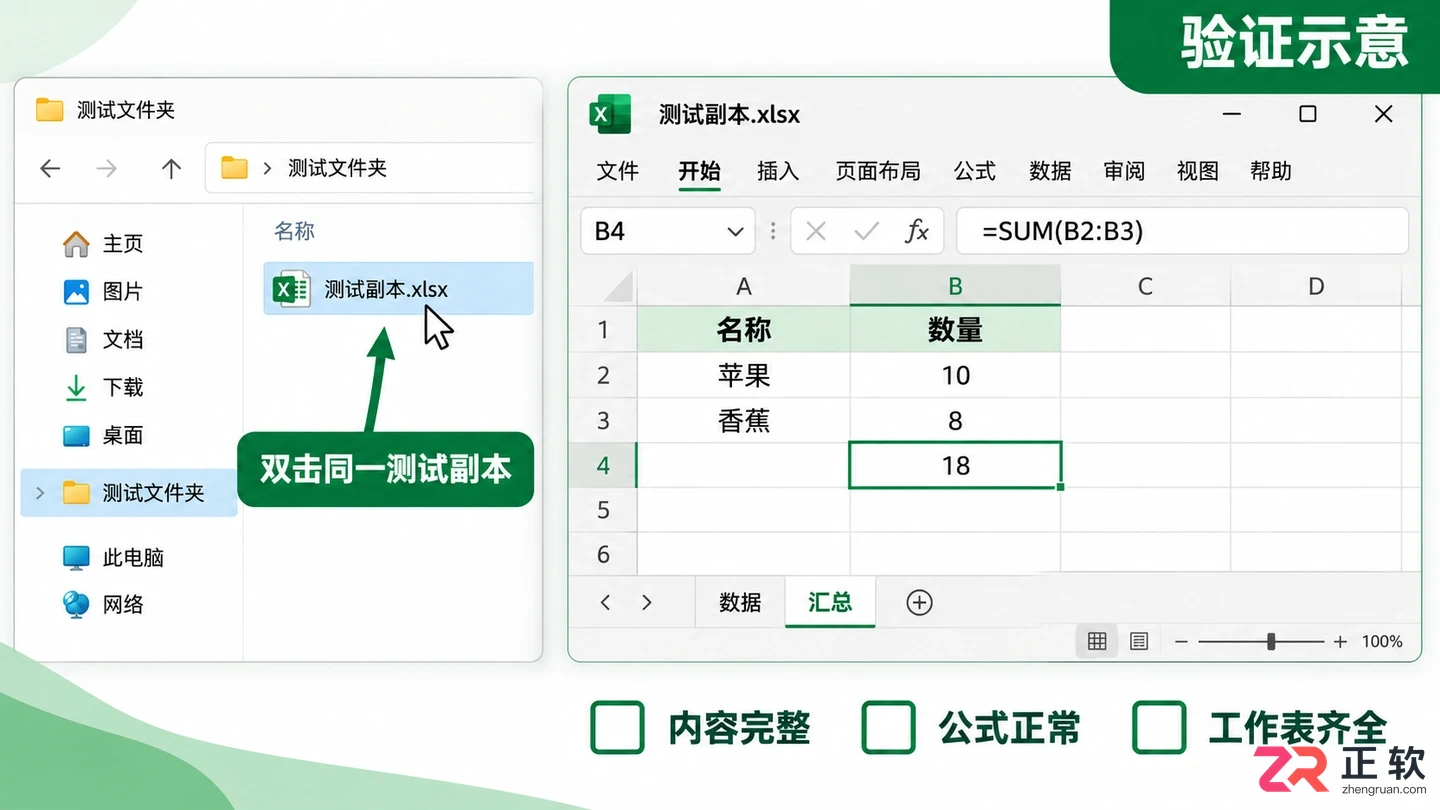Open the 审阅 ribbon tab
1440x810 pixels.
[x=1124, y=171]
